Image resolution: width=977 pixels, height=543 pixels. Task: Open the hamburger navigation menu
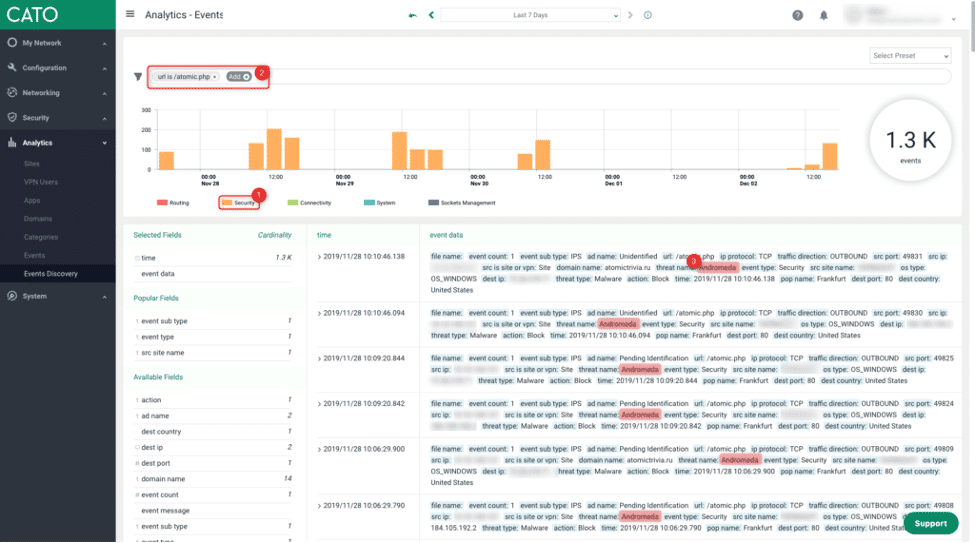click(x=130, y=14)
